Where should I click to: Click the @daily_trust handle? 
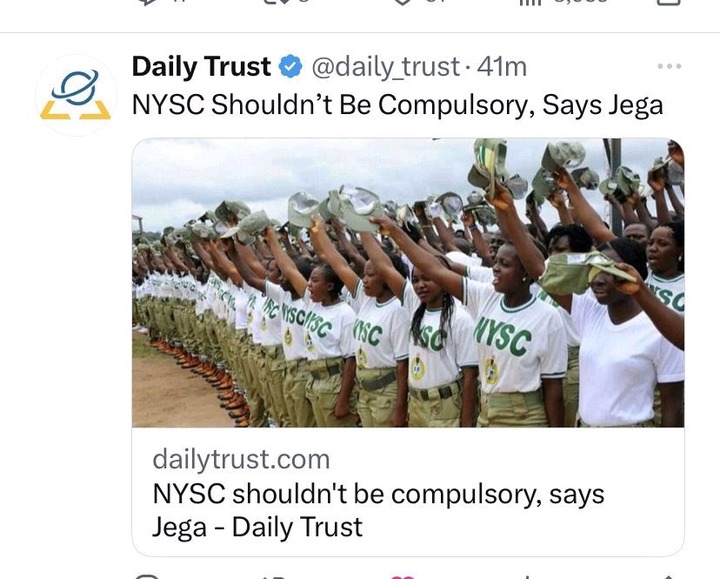tap(385, 67)
